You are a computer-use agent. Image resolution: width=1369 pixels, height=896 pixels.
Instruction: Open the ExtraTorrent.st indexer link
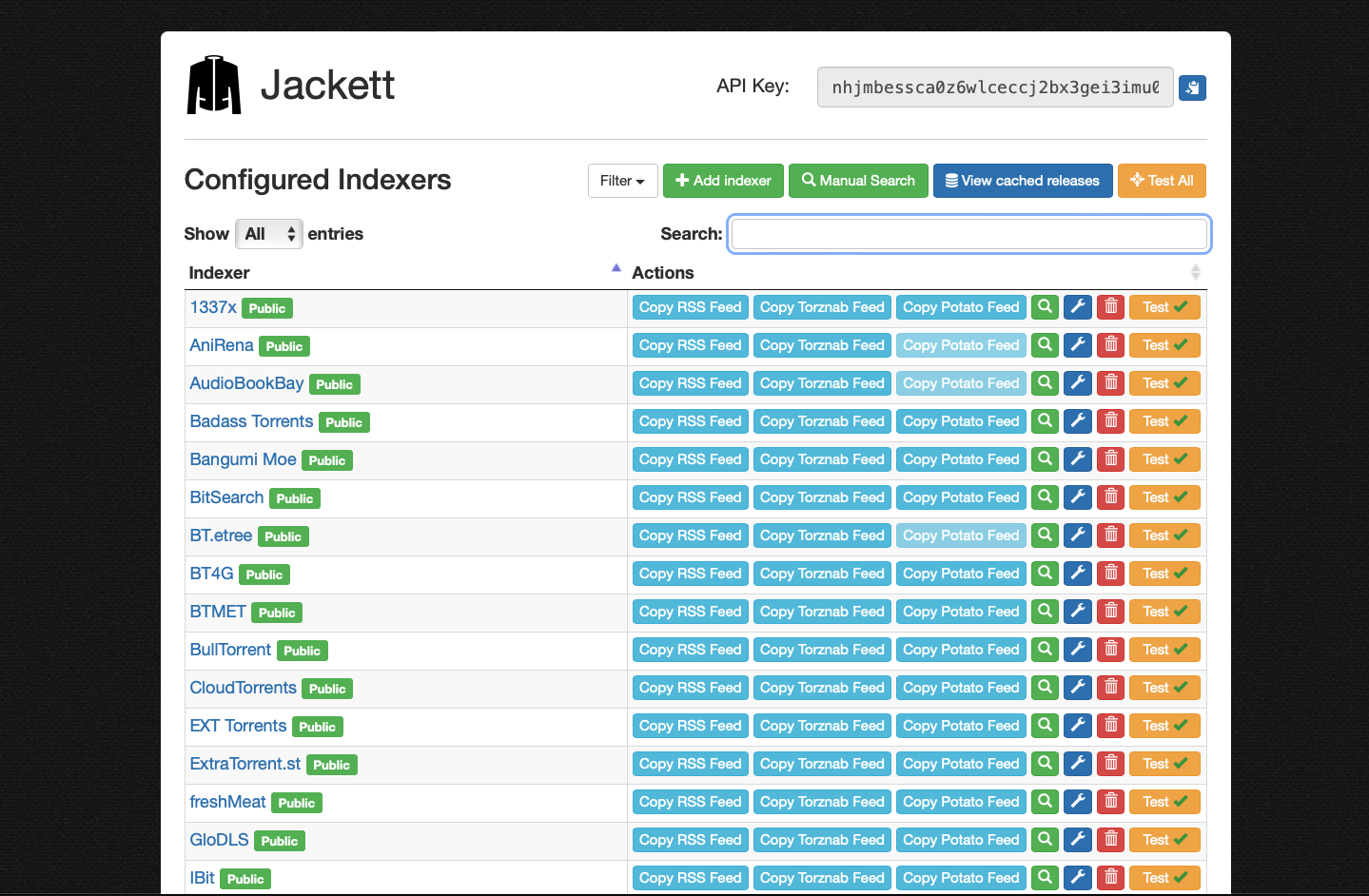tap(244, 764)
